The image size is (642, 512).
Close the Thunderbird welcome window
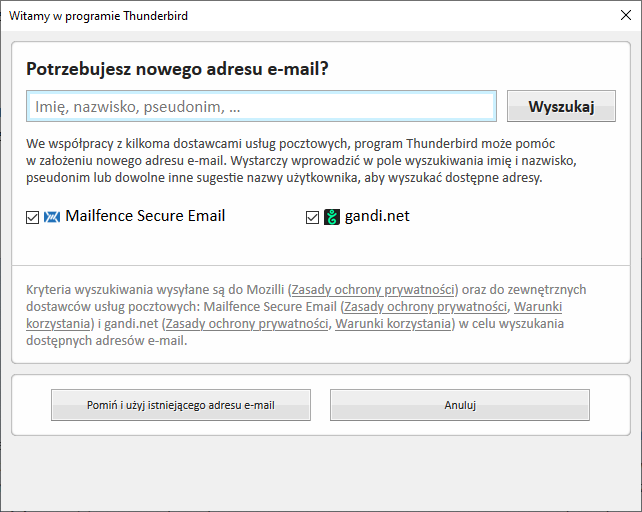click(626, 16)
